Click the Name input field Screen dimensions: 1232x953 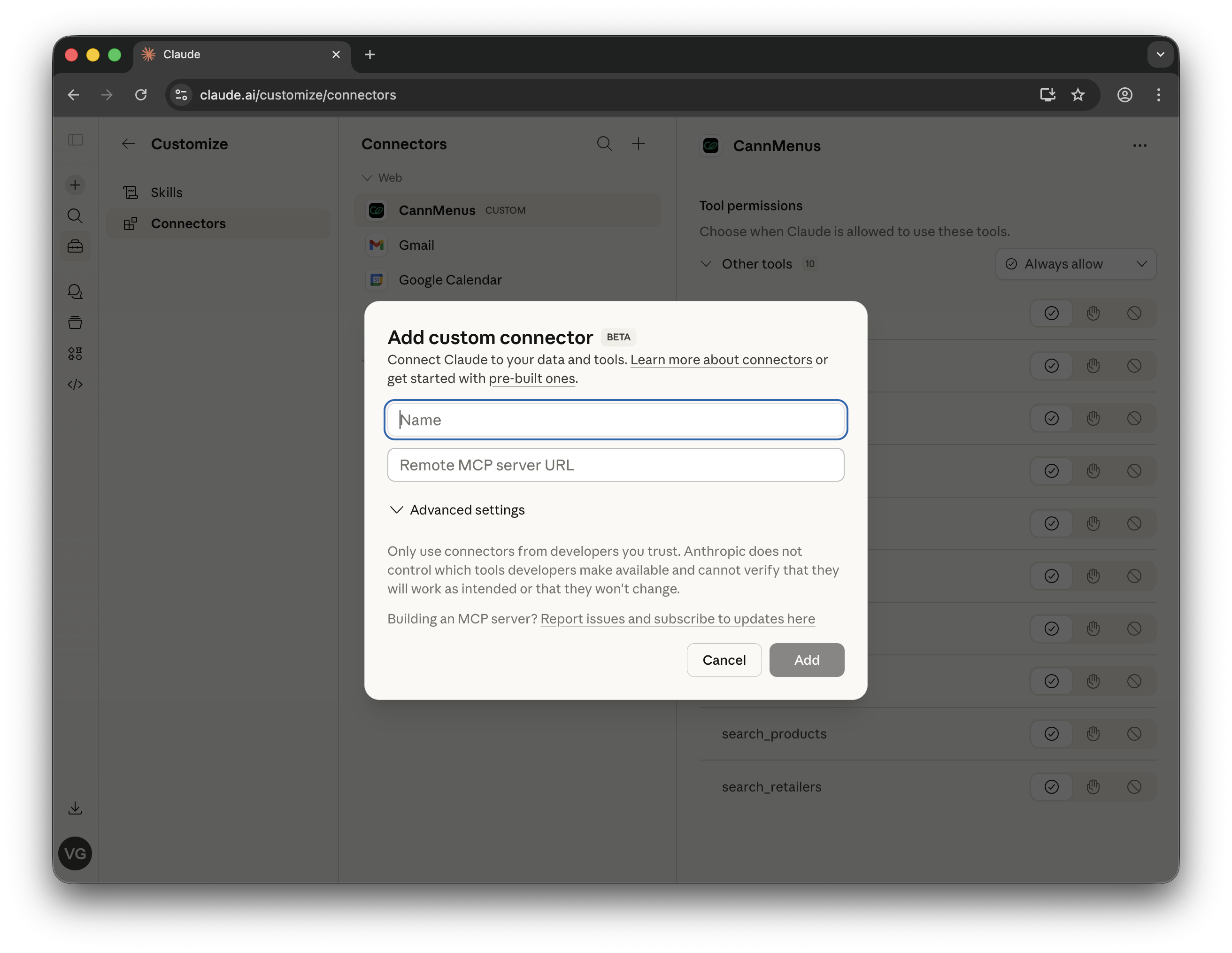coord(615,420)
